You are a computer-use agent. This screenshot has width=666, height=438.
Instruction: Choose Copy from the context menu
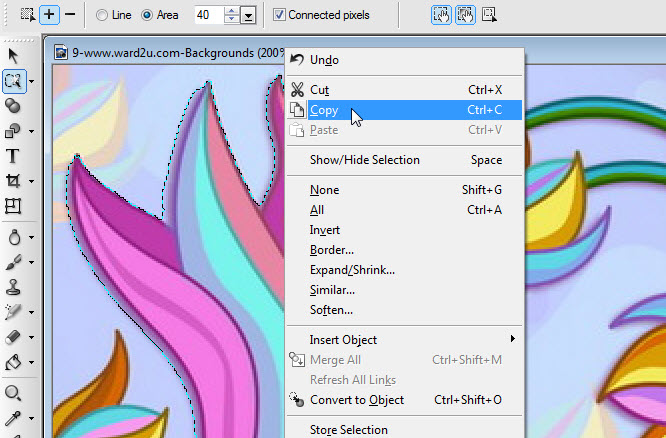324,110
